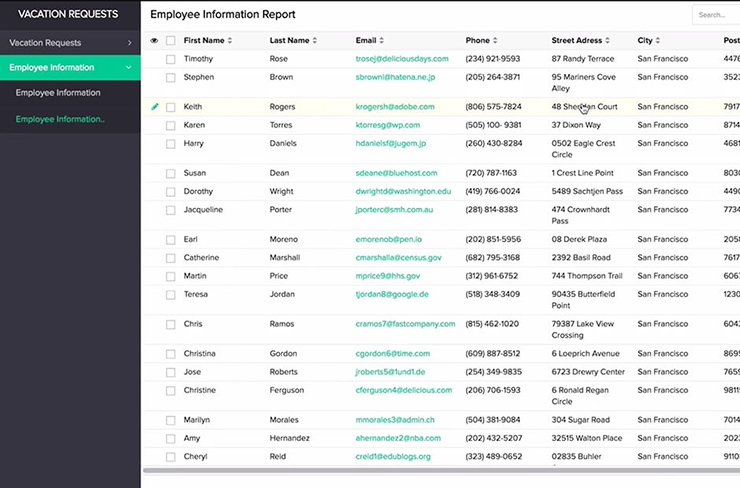Open email jporterc@smh.com.au

coord(394,210)
